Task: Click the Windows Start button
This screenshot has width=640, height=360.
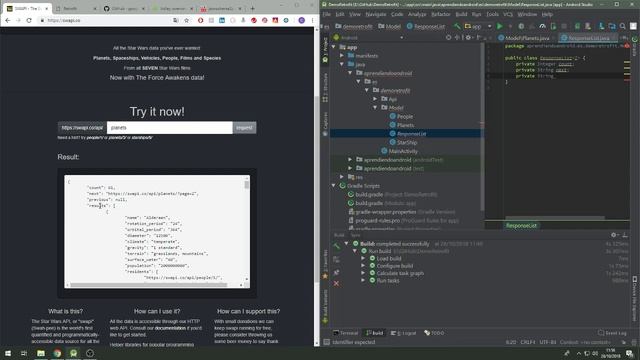Action: point(7,353)
